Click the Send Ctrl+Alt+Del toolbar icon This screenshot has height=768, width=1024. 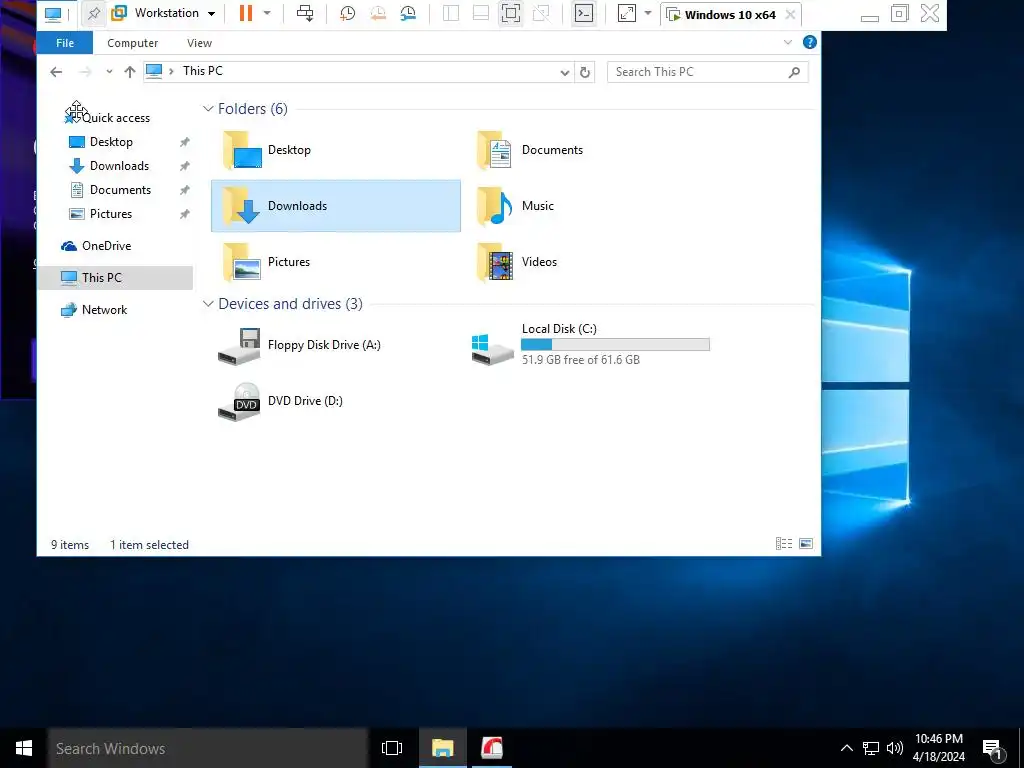[x=305, y=13]
